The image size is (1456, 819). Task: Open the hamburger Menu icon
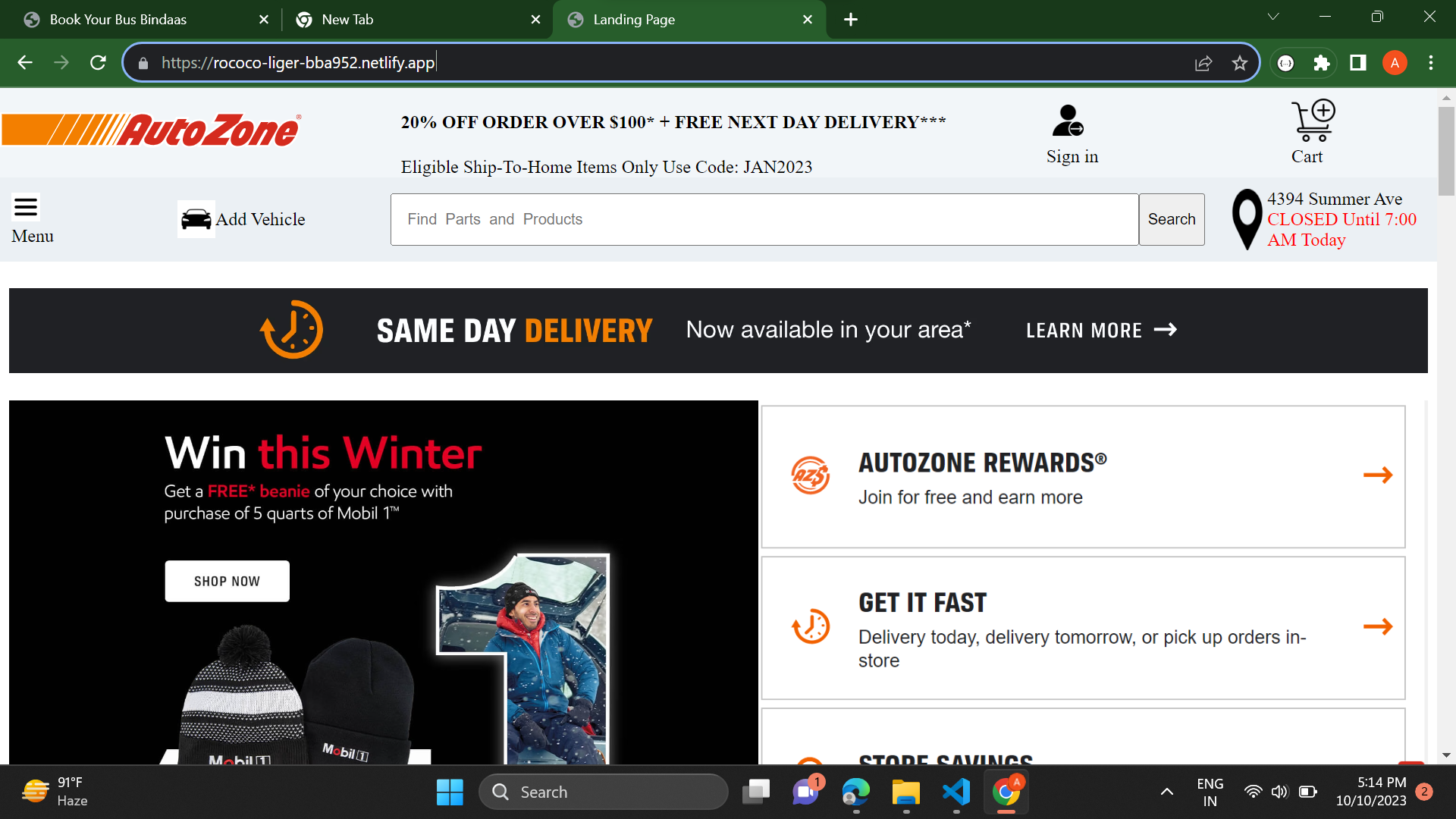click(26, 207)
